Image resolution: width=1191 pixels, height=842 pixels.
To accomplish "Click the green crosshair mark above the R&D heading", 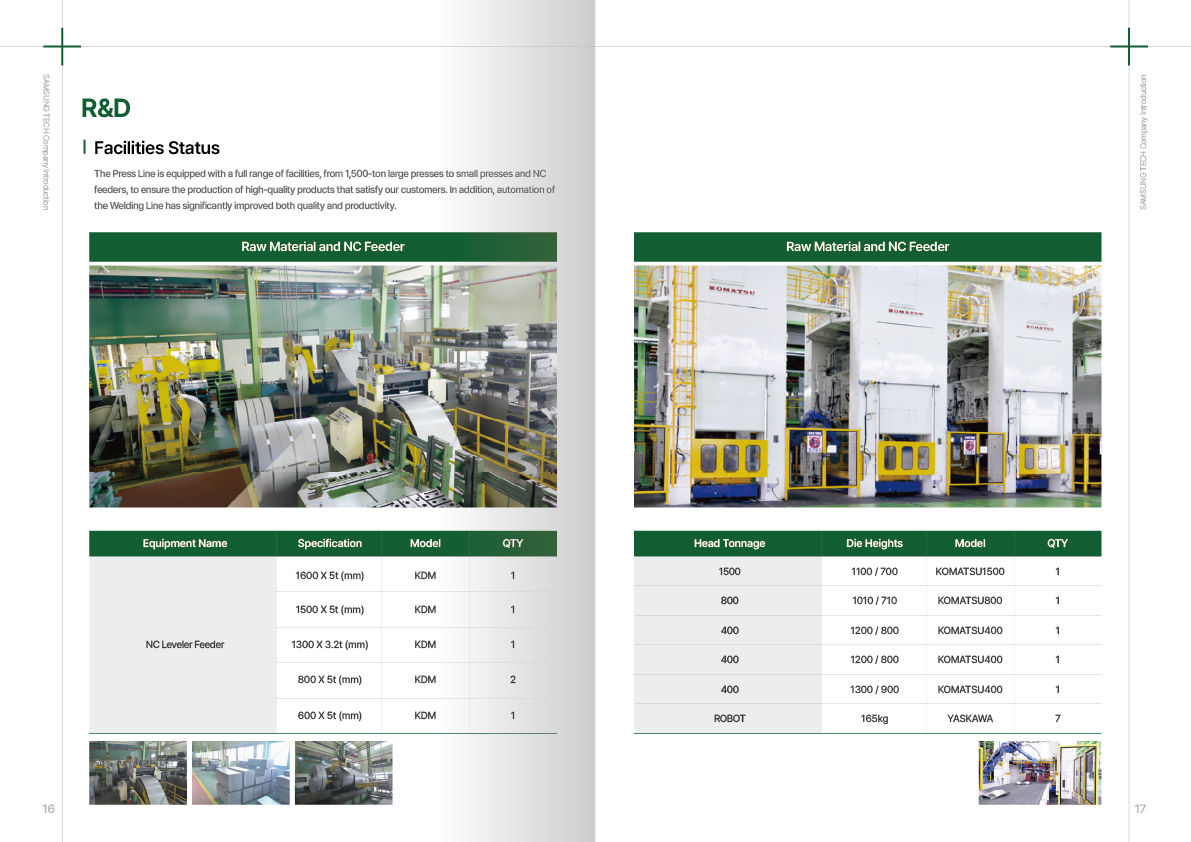I will click(62, 47).
